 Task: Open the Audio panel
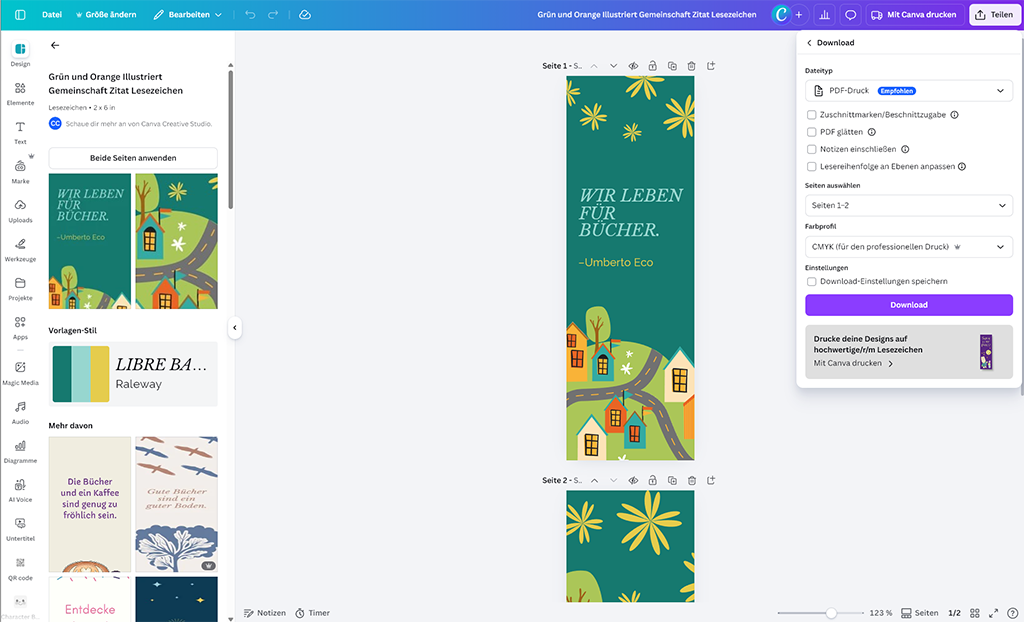20,413
